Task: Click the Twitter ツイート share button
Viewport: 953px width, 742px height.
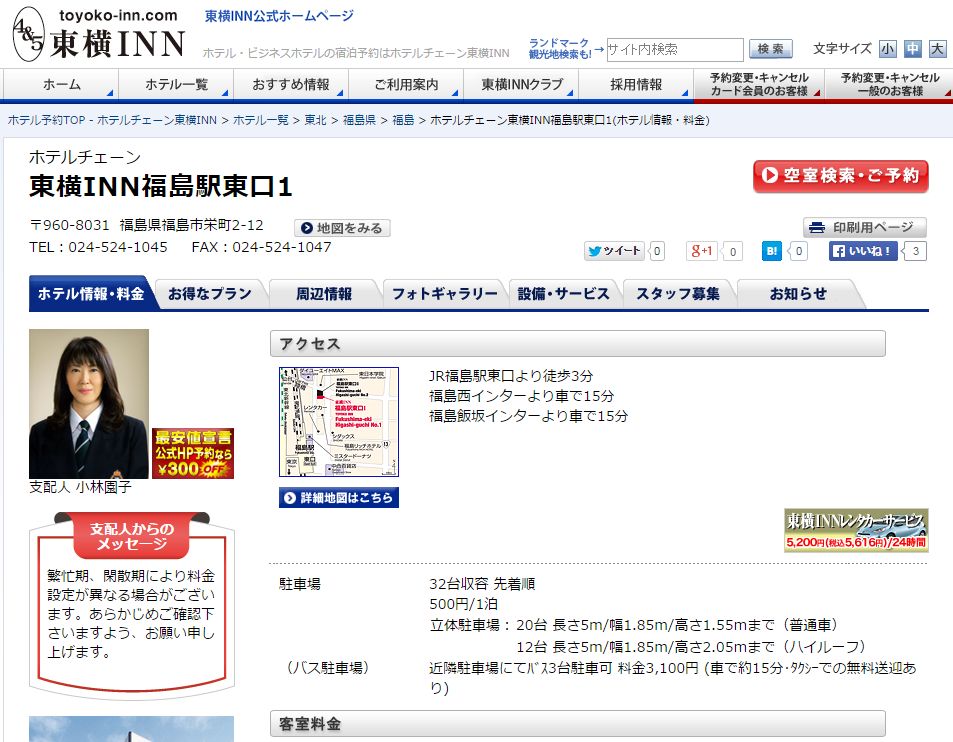Action: click(614, 251)
